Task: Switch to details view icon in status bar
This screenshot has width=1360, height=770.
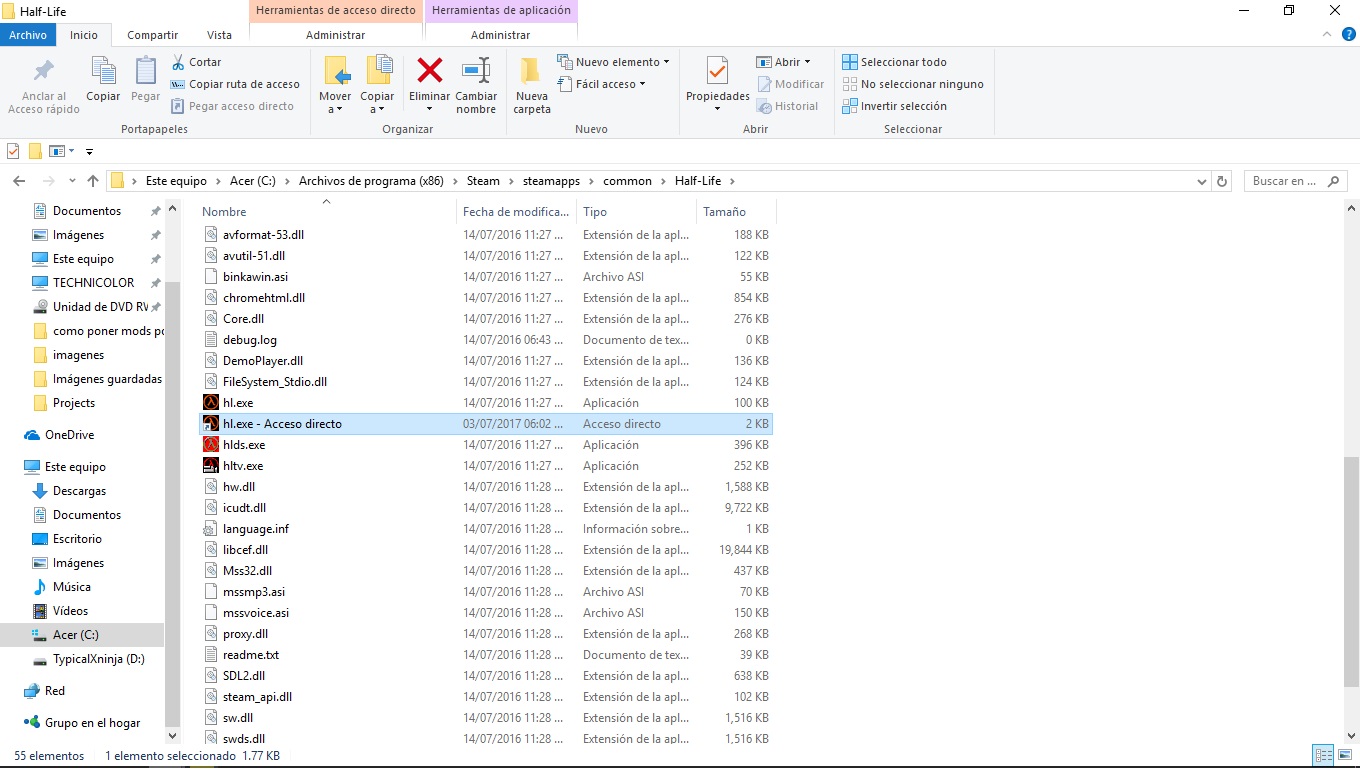Action: tap(1323, 755)
